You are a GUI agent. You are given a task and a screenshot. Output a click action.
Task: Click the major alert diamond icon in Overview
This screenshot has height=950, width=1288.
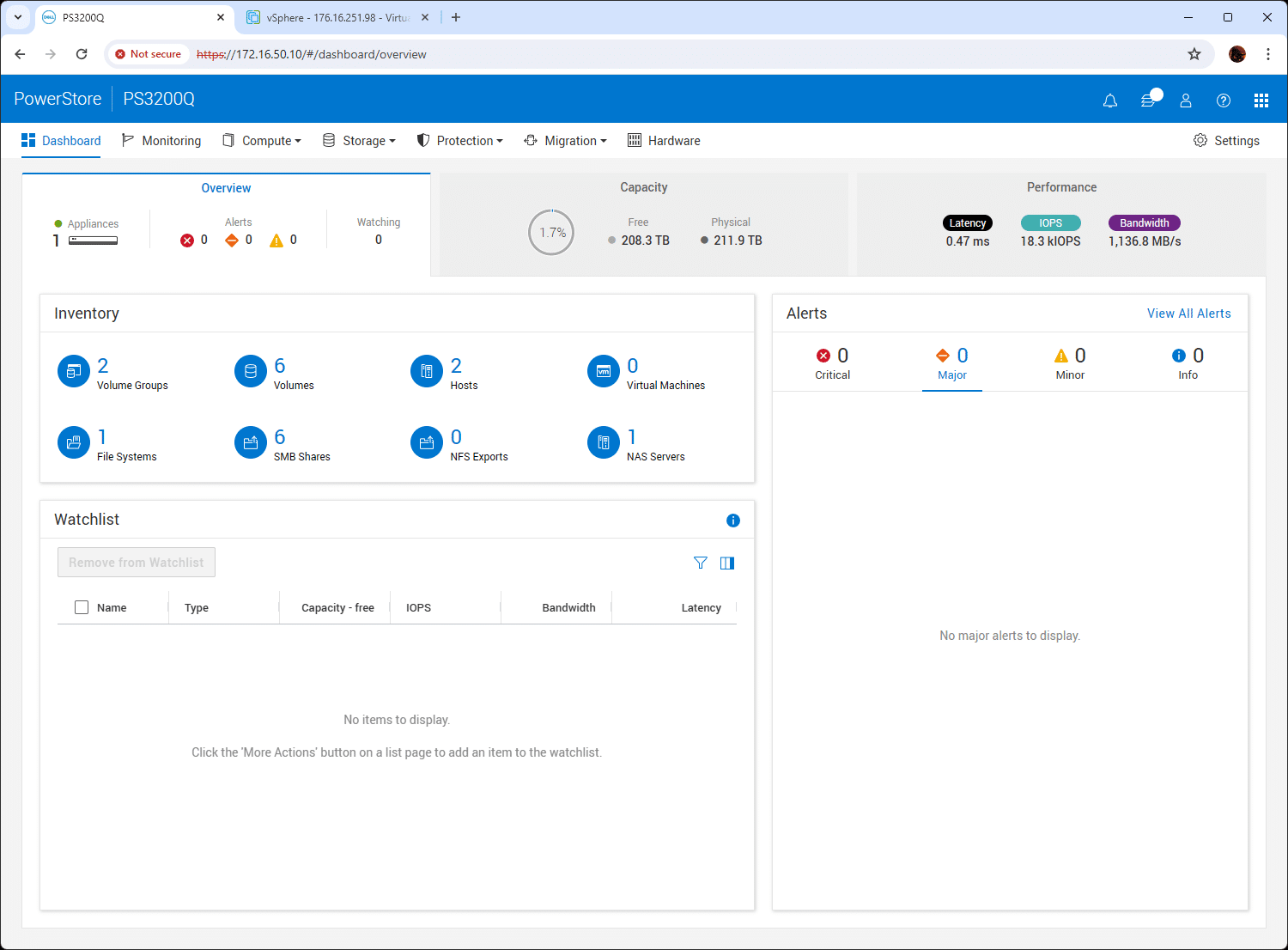[232, 241]
